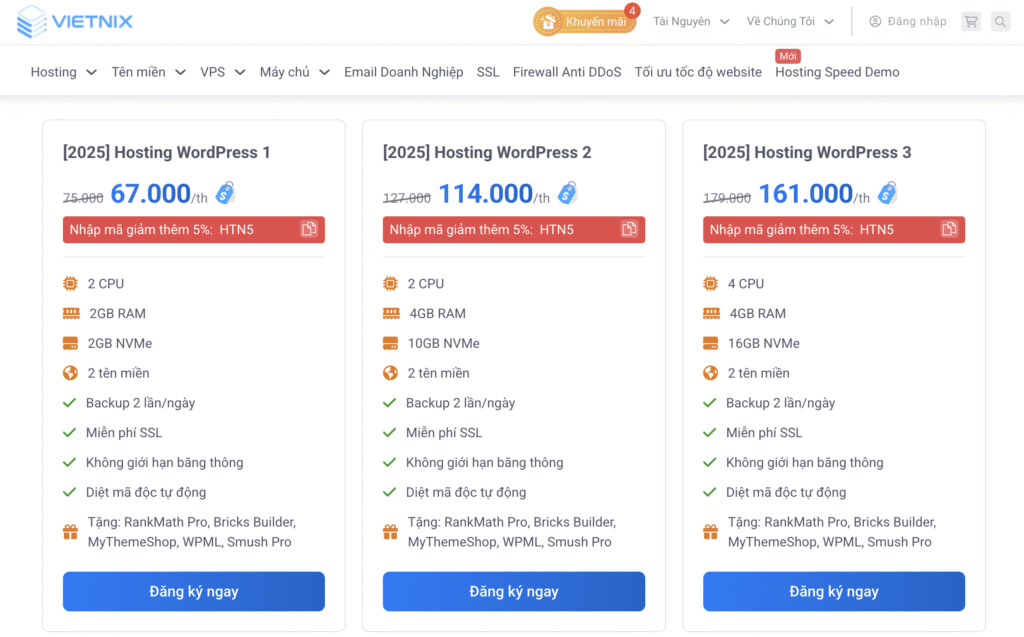Register Hosting WordPress 3 with Đăng ký ngay
The width and height of the screenshot is (1024, 637).
(x=834, y=591)
